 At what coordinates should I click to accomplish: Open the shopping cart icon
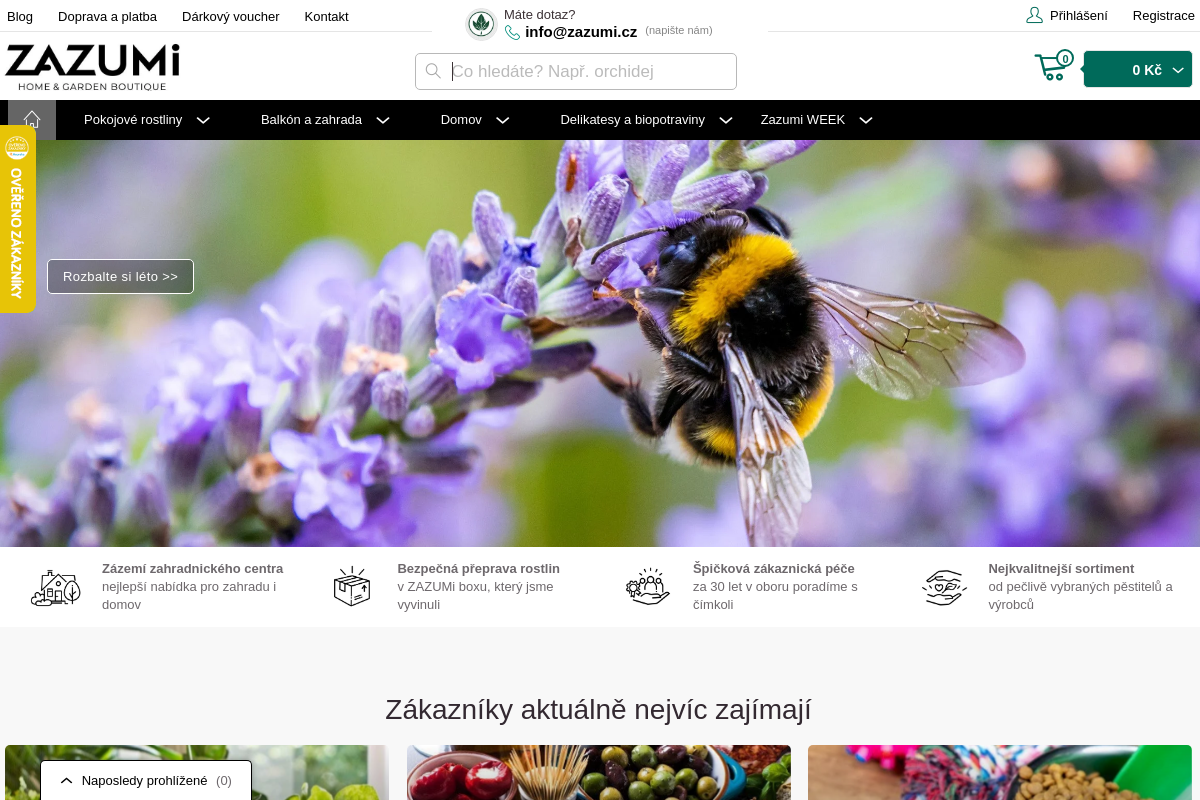[1053, 67]
